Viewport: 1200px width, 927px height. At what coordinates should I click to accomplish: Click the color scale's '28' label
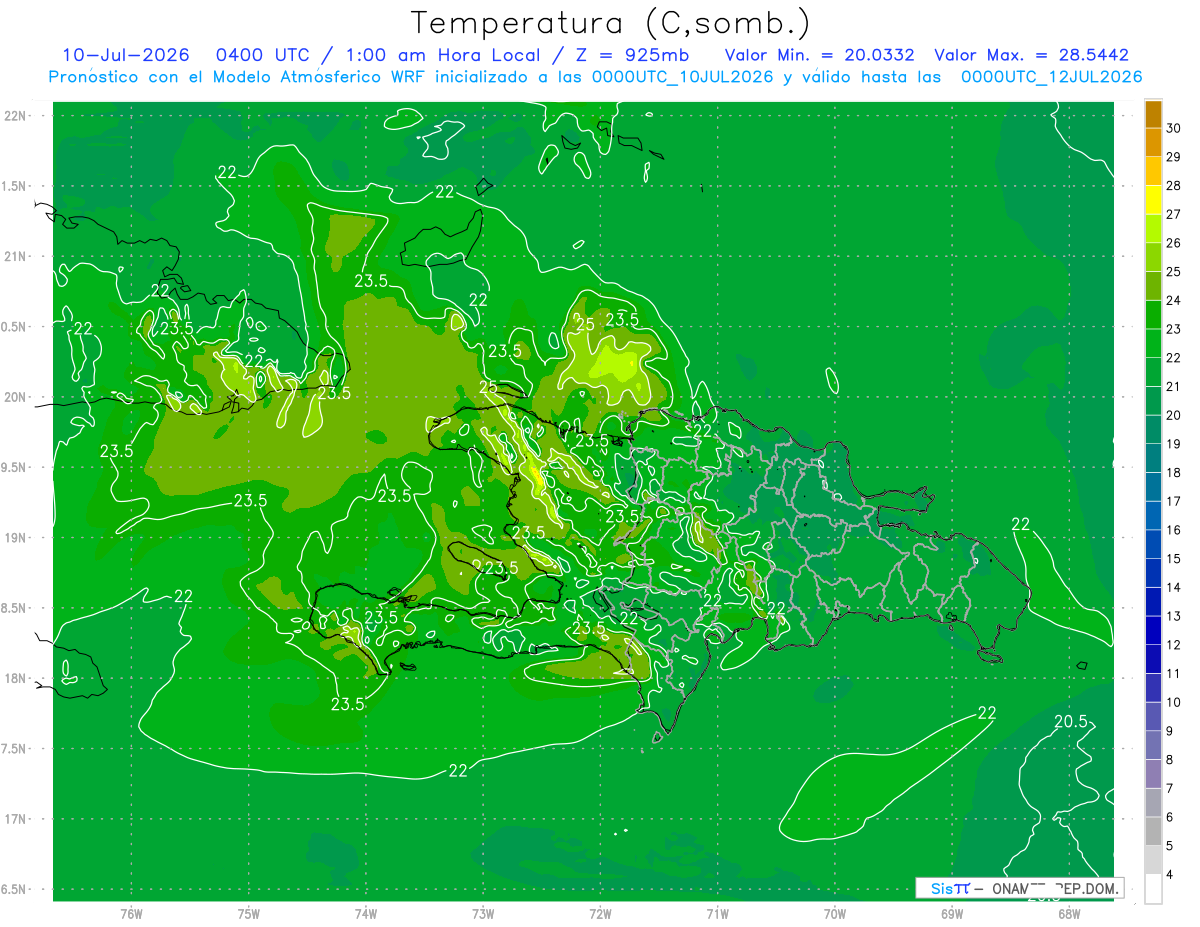coord(1174,186)
